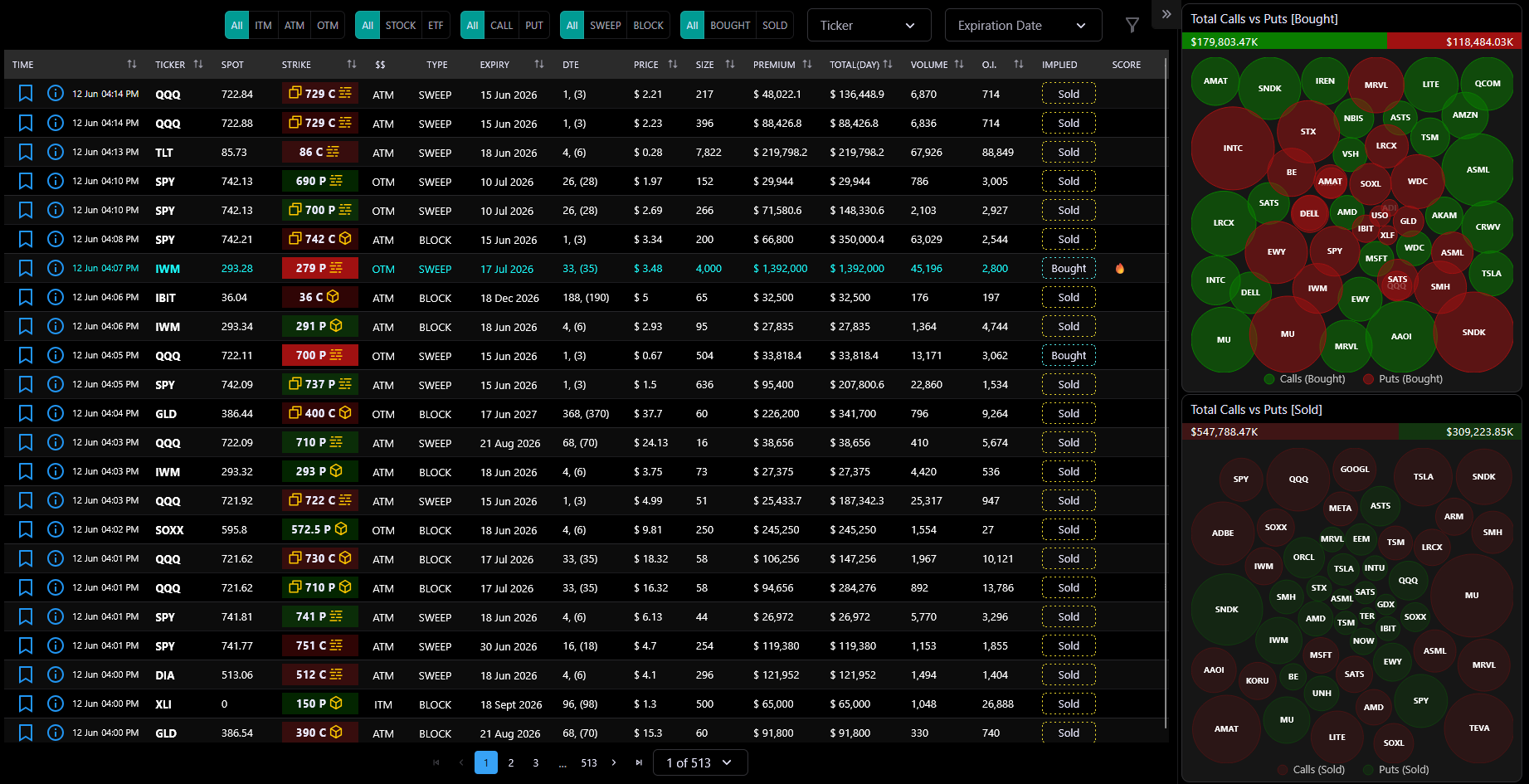Collapse side panel with double-chevron icon
Image resolution: width=1529 pixels, height=784 pixels.
click(1166, 14)
